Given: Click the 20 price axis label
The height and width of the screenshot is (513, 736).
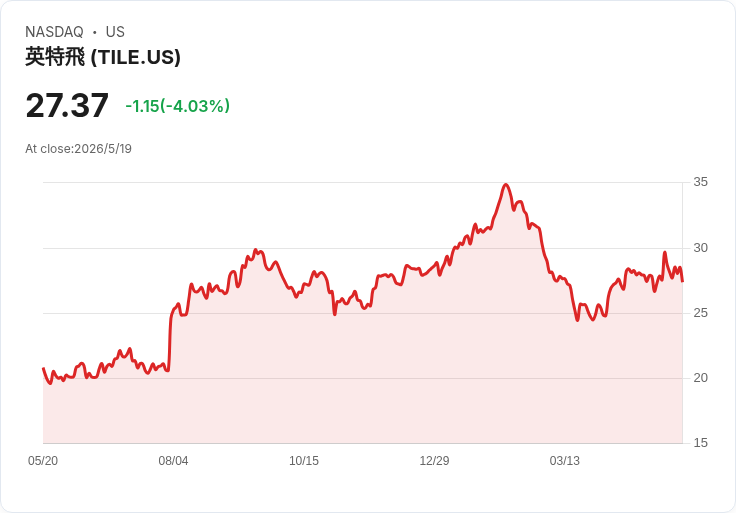Looking at the screenshot, I should click(x=700, y=378).
